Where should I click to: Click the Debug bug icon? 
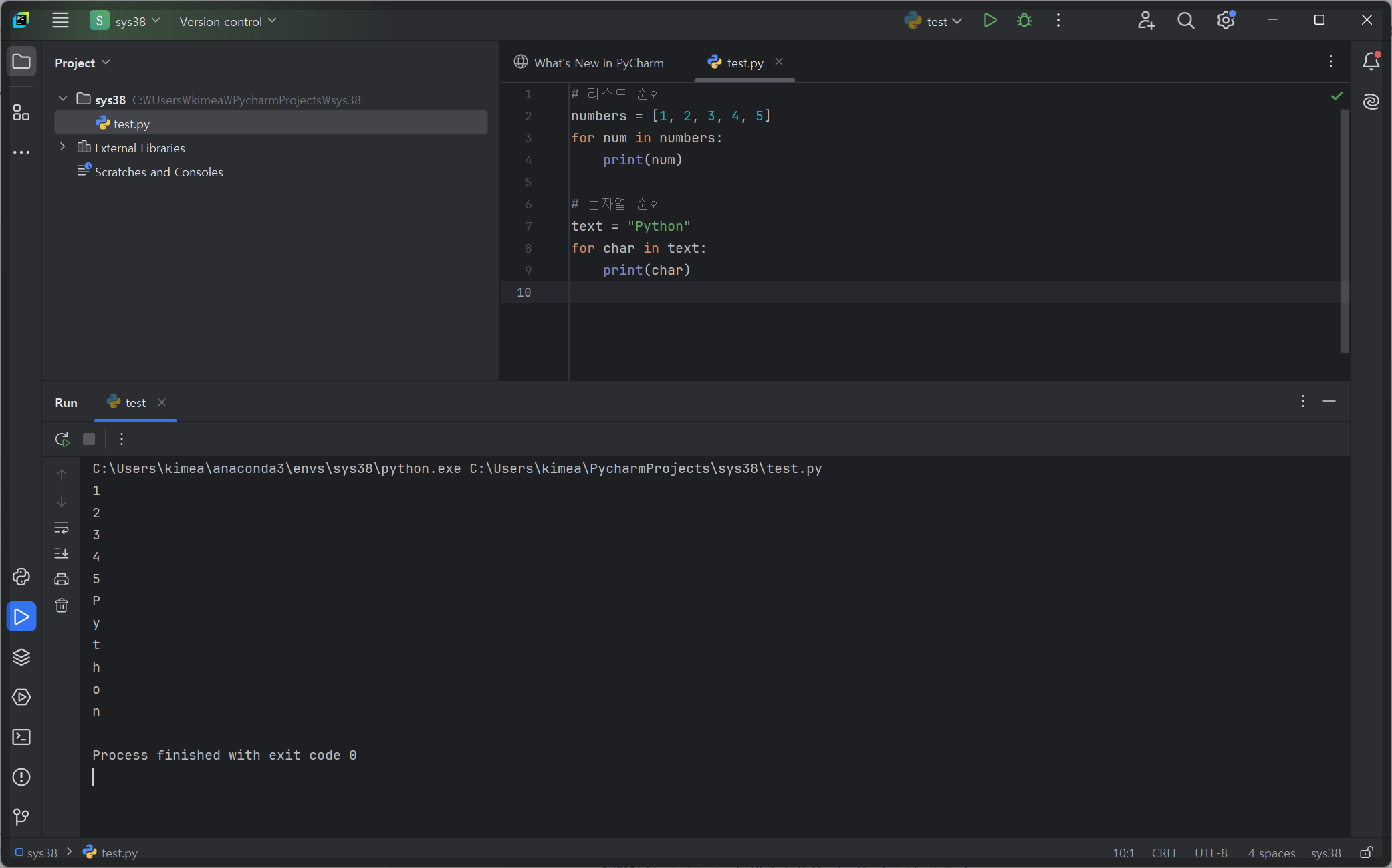click(x=1024, y=21)
